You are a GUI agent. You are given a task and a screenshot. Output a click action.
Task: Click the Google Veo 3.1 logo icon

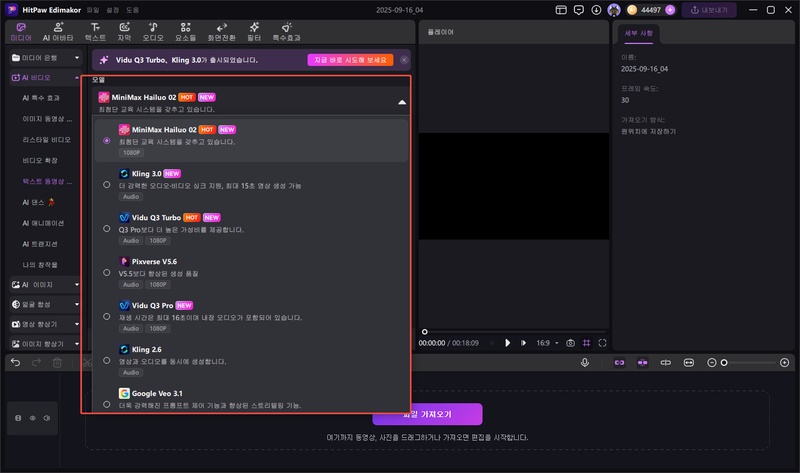pyautogui.click(x=124, y=393)
